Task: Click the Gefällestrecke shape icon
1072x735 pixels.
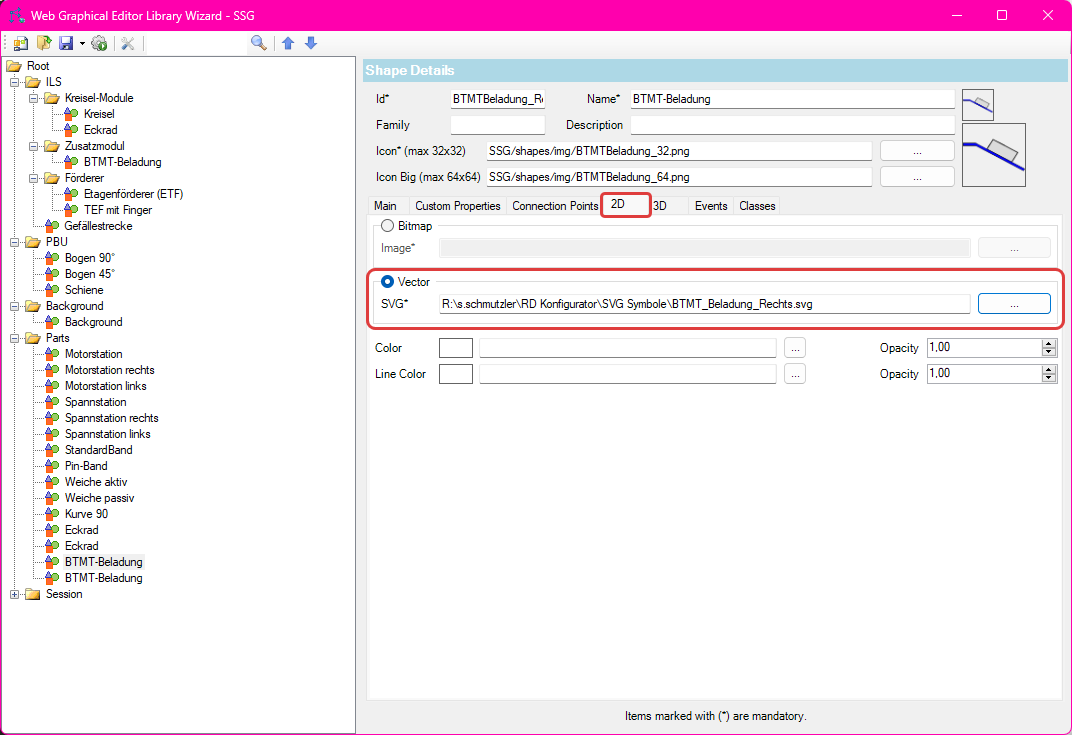Action: (x=52, y=226)
